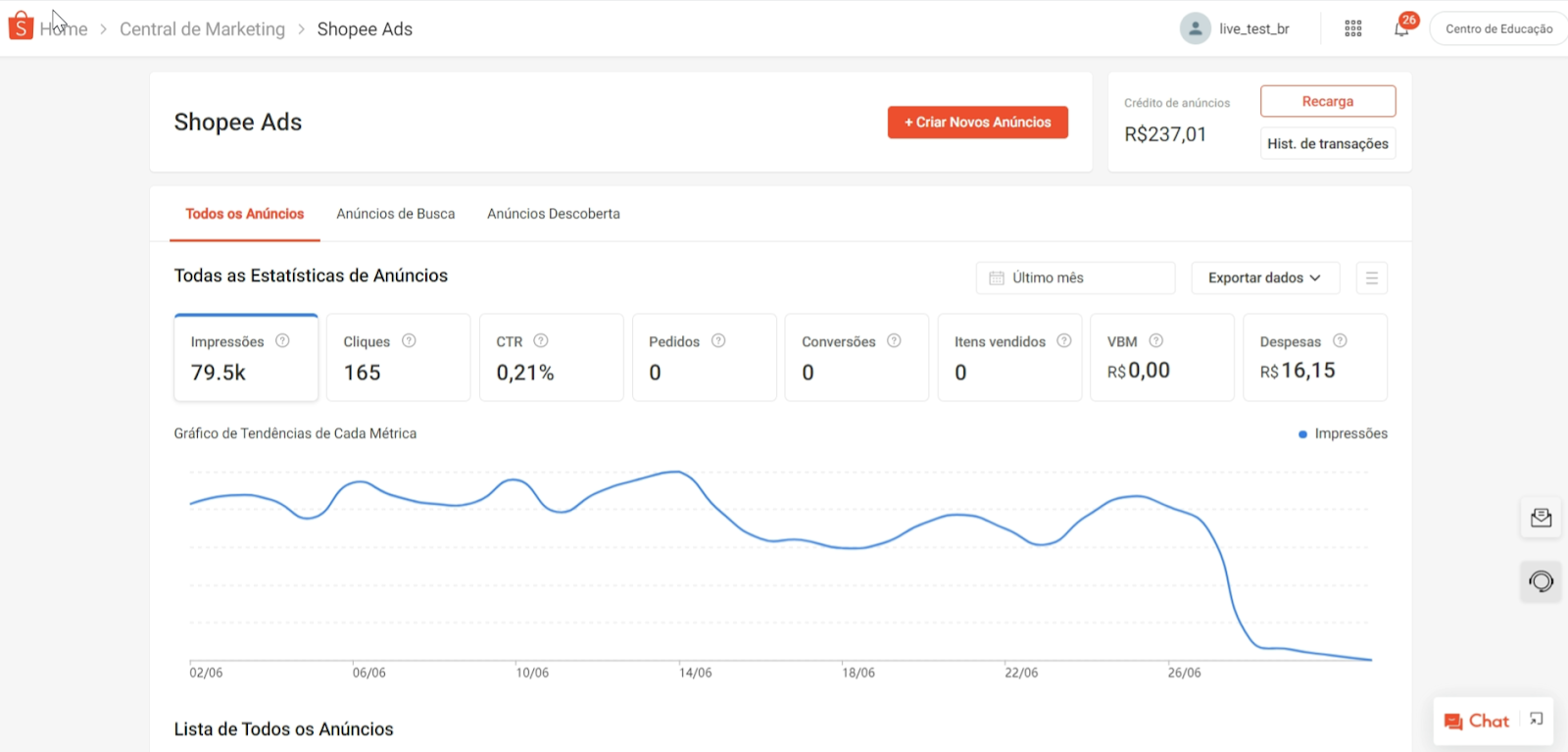
Task: Click the Impressões blue legend dot
Action: [x=1302, y=434]
